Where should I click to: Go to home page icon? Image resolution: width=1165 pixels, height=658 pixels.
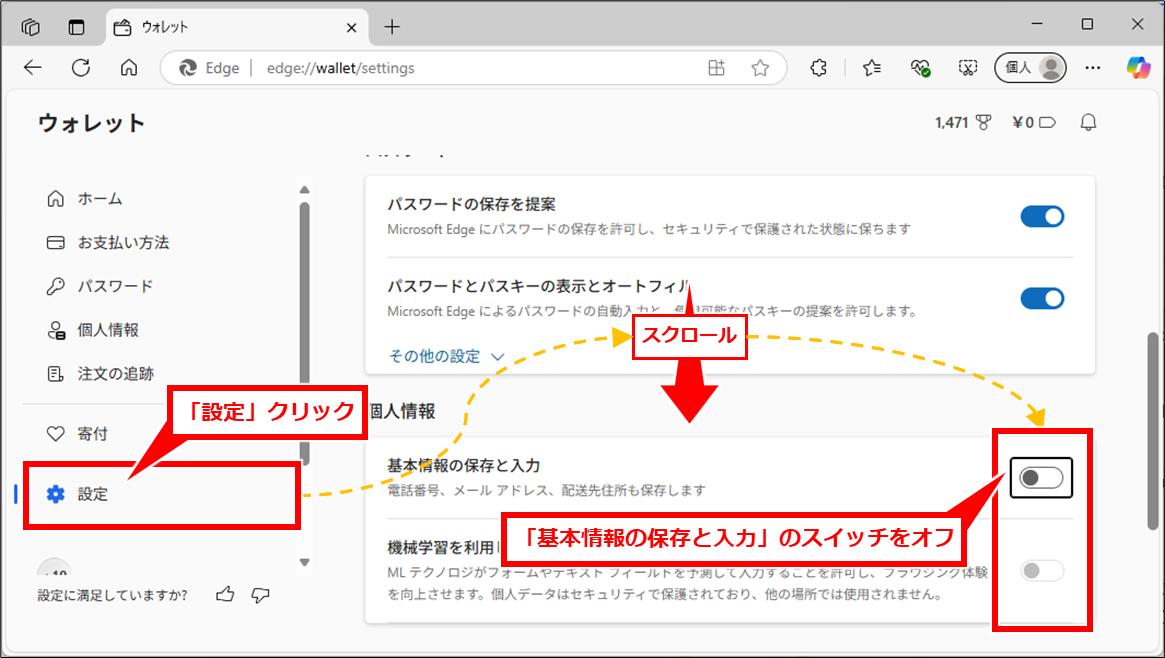click(x=129, y=68)
